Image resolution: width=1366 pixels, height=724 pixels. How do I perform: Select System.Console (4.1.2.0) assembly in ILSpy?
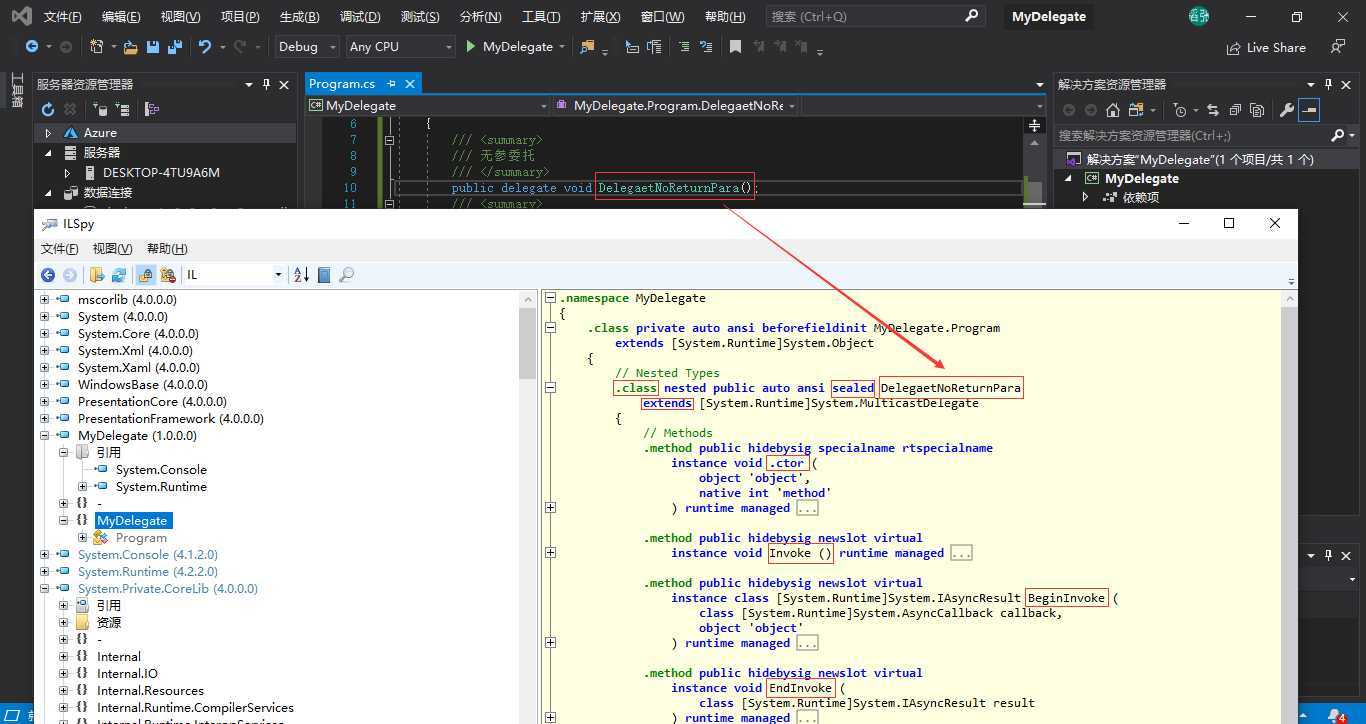coord(148,554)
